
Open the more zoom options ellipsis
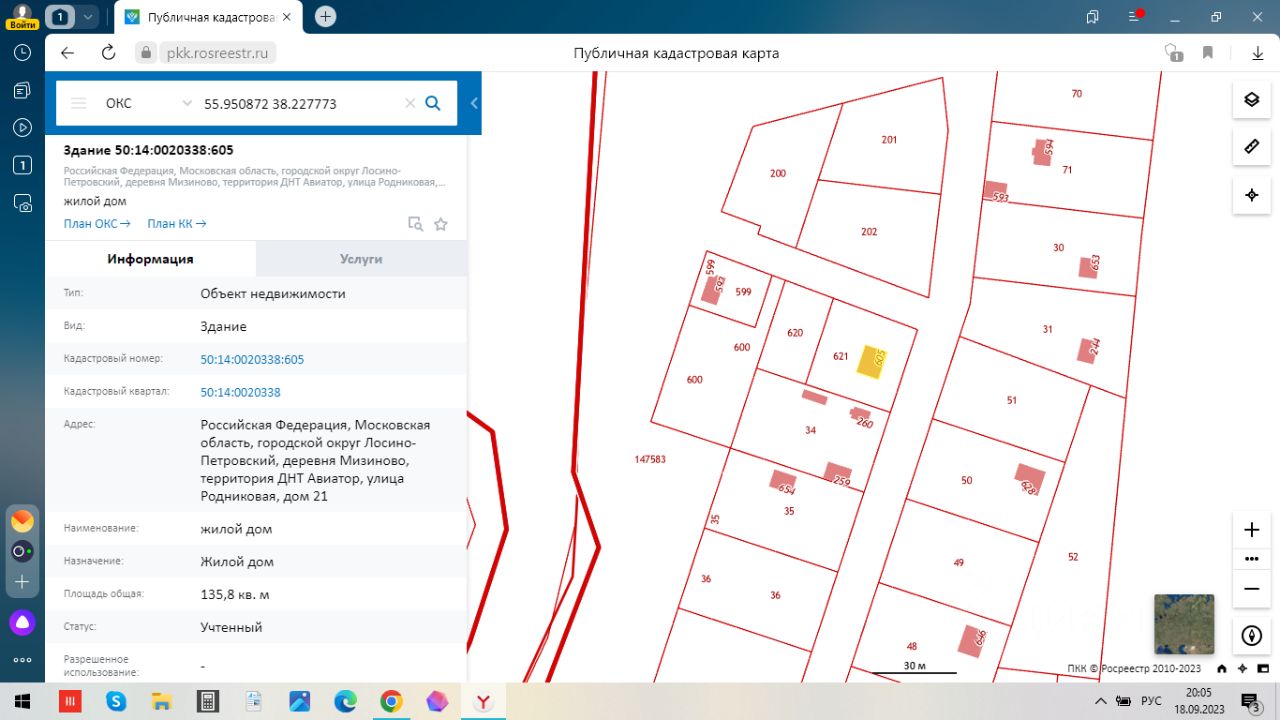pos(1251,559)
